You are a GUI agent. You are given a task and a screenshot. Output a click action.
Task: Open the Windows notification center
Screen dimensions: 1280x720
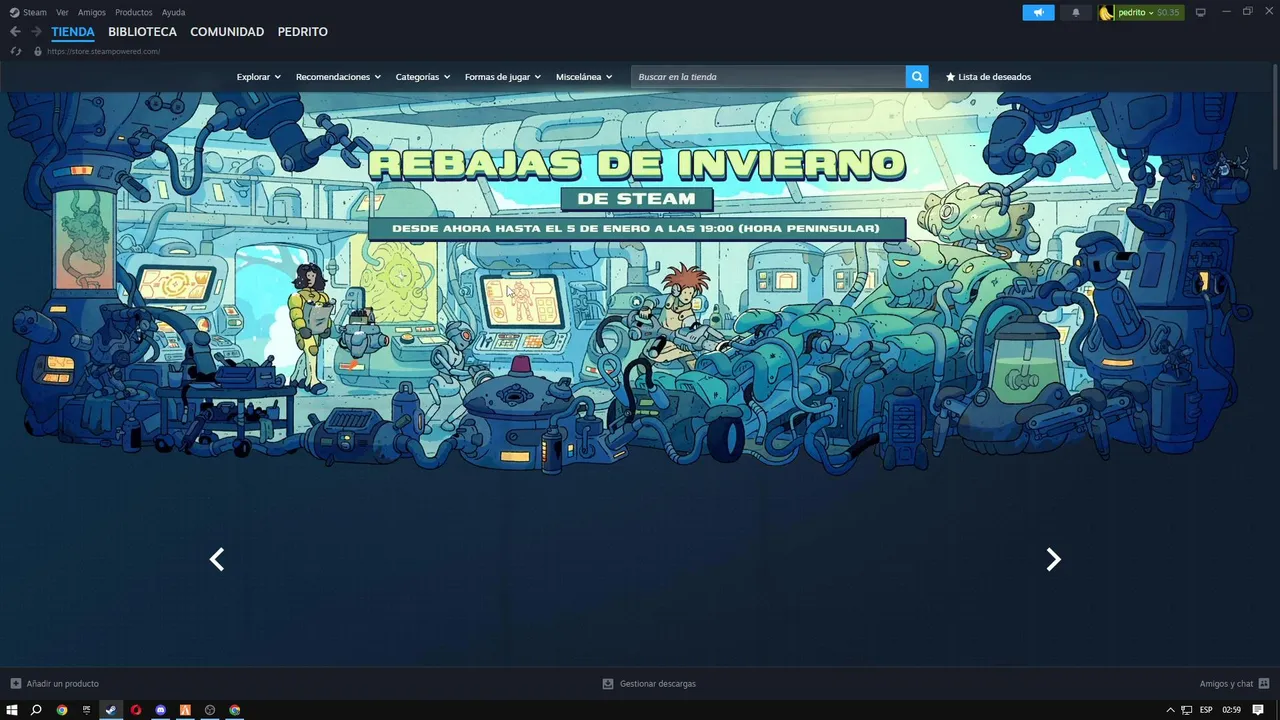tap(1258, 710)
